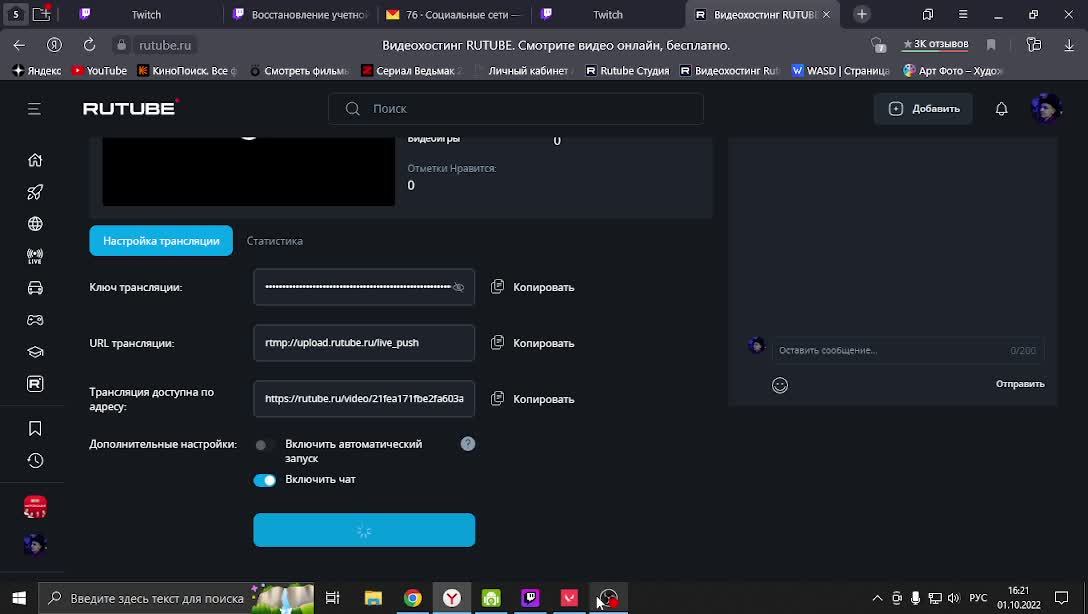Switch to the Статистика tab
1088x614 pixels.
pos(275,241)
